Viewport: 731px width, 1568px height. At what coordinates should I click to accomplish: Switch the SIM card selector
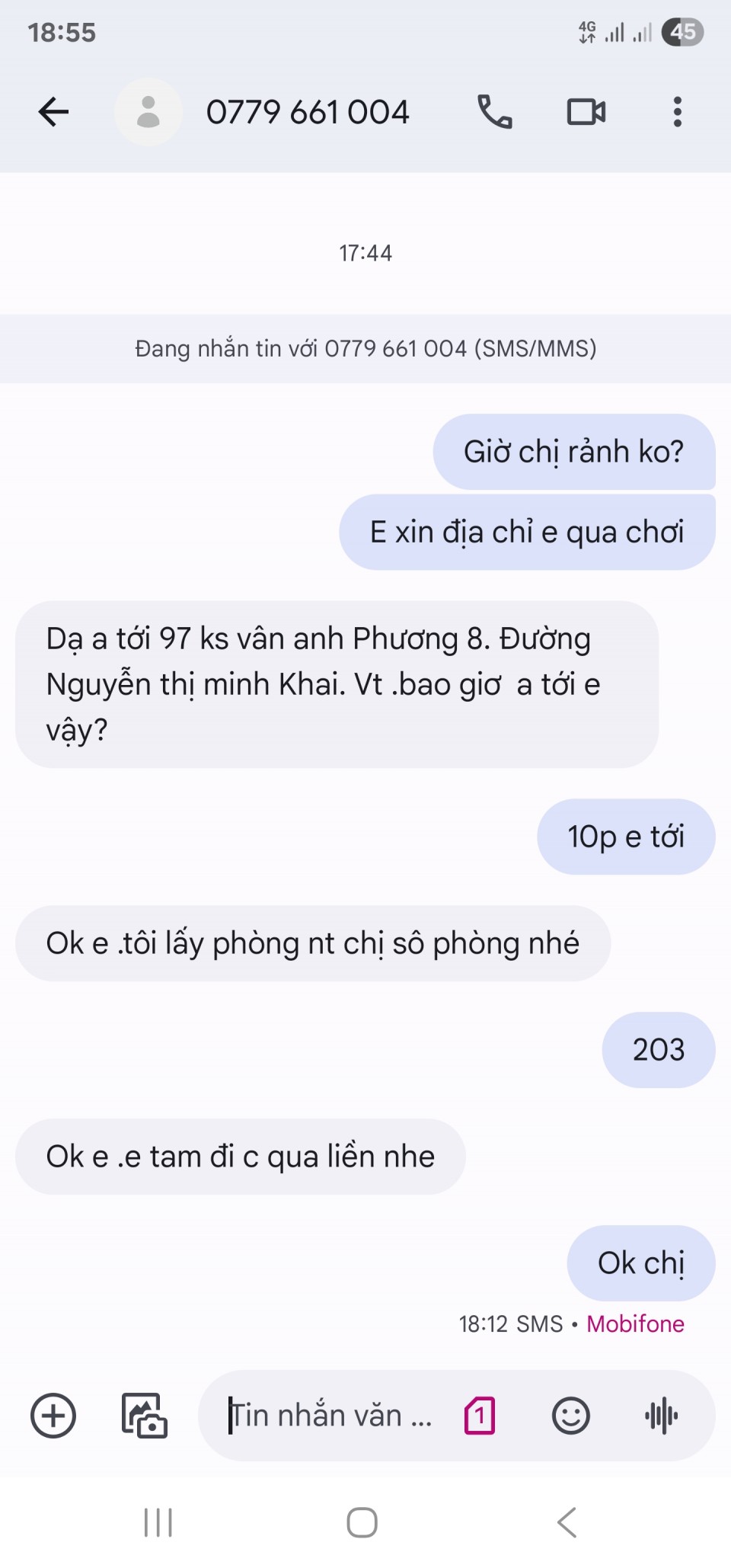tap(480, 1416)
